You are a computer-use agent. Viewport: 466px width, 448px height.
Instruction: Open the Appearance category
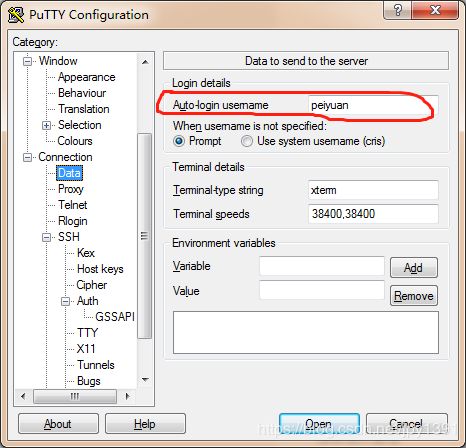[x=87, y=77]
